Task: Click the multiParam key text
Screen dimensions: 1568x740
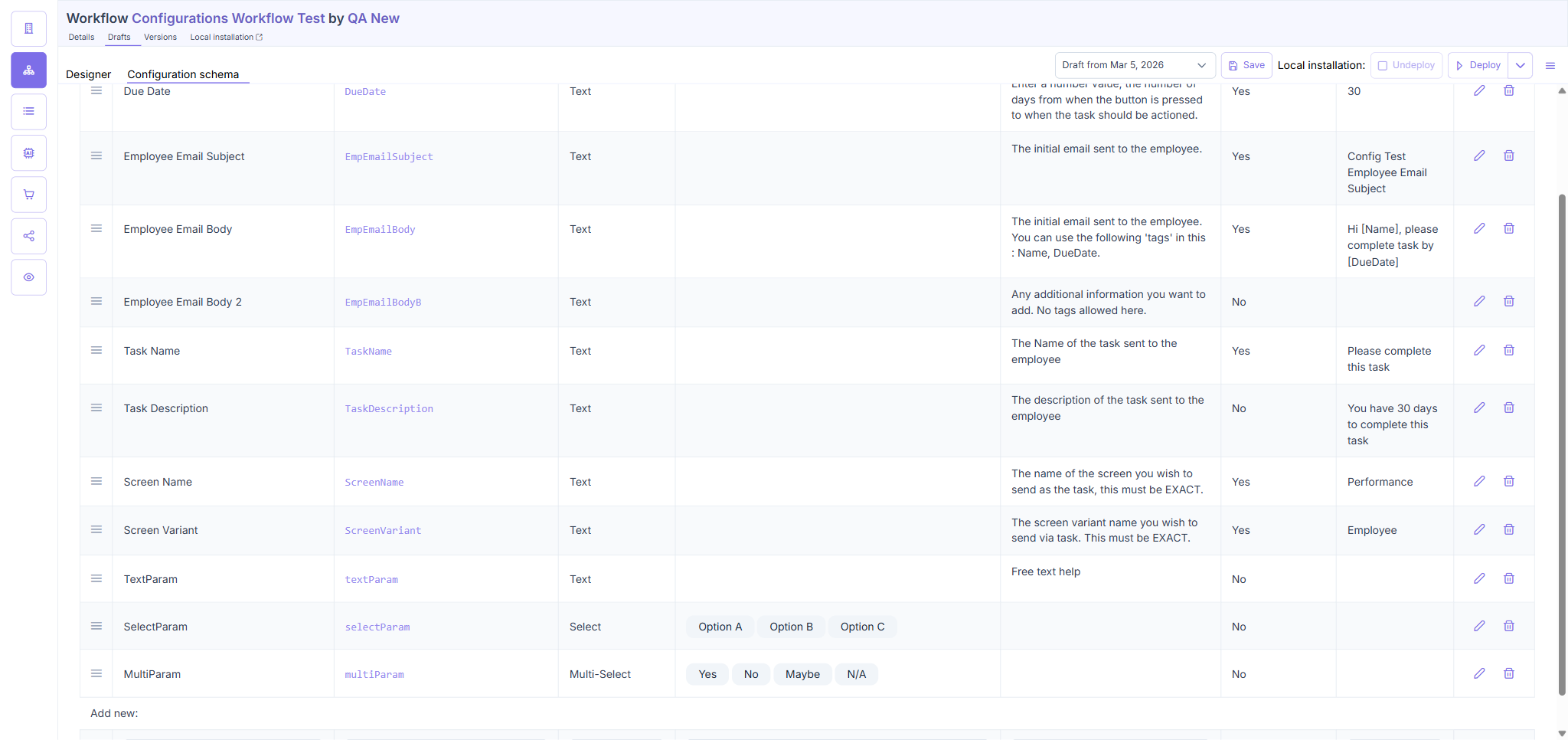Action: tap(374, 675)
